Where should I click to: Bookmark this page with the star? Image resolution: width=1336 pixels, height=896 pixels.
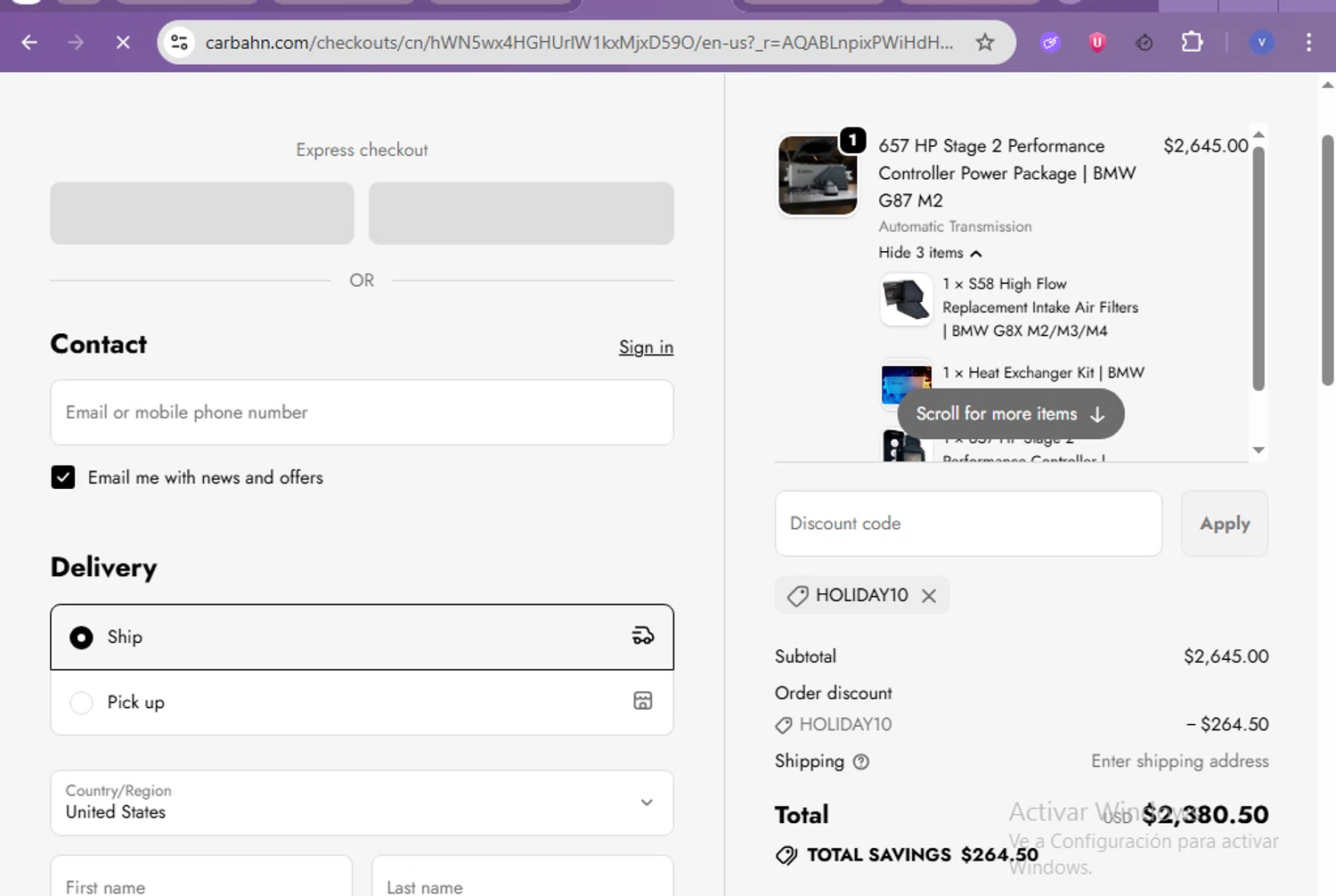pos(984,42)
